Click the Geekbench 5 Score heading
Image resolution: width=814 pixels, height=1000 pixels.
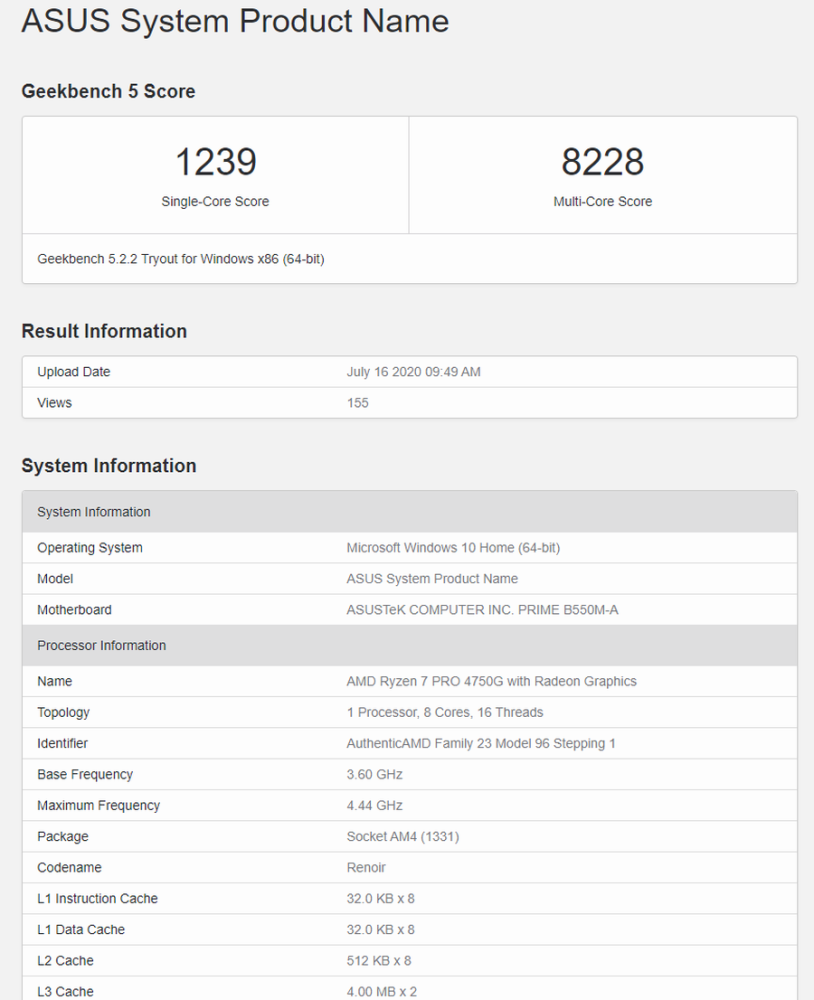pyautogui.click(x=108, y=91)
